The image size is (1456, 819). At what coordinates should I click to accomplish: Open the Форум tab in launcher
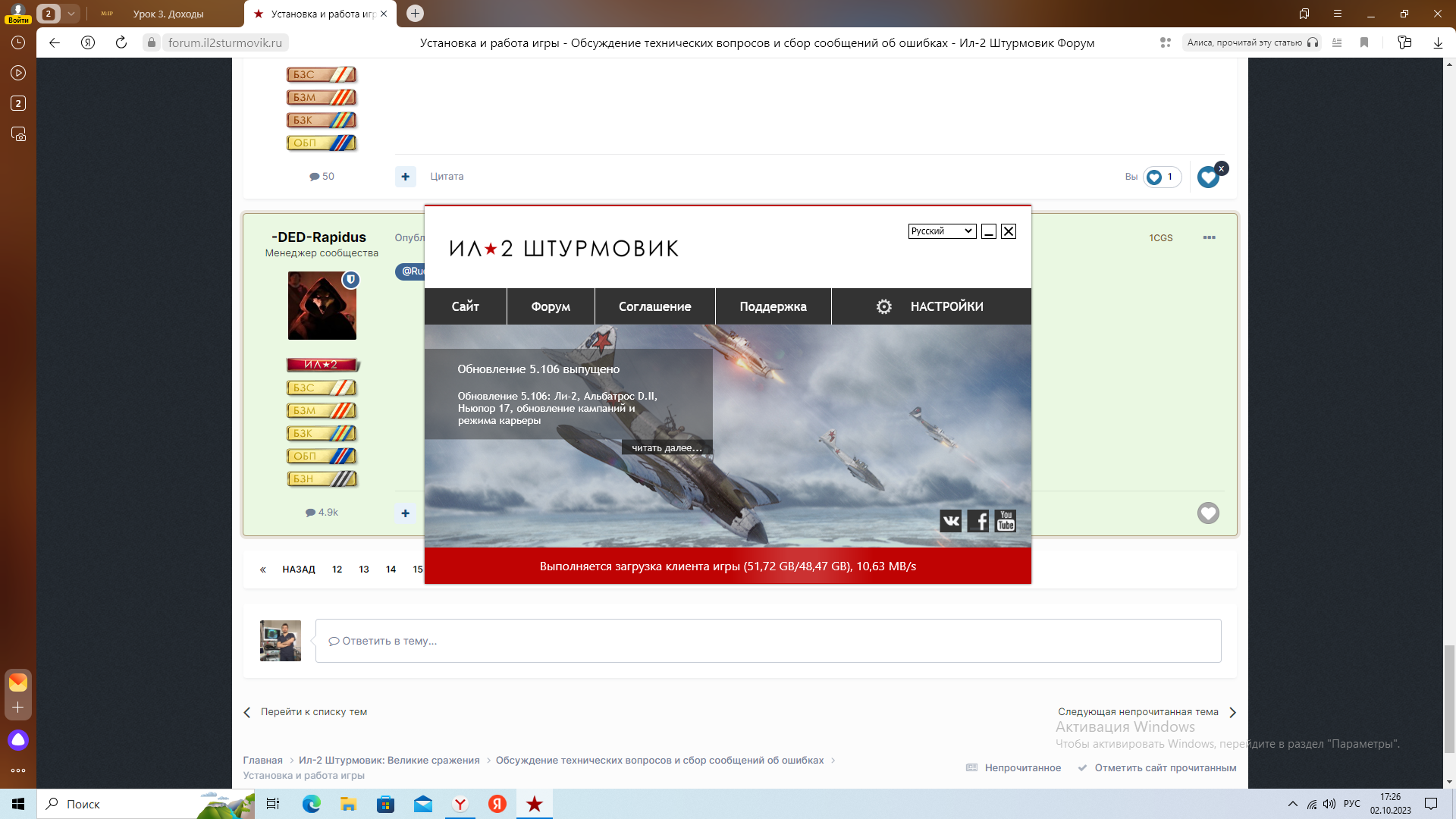[551, 306]
